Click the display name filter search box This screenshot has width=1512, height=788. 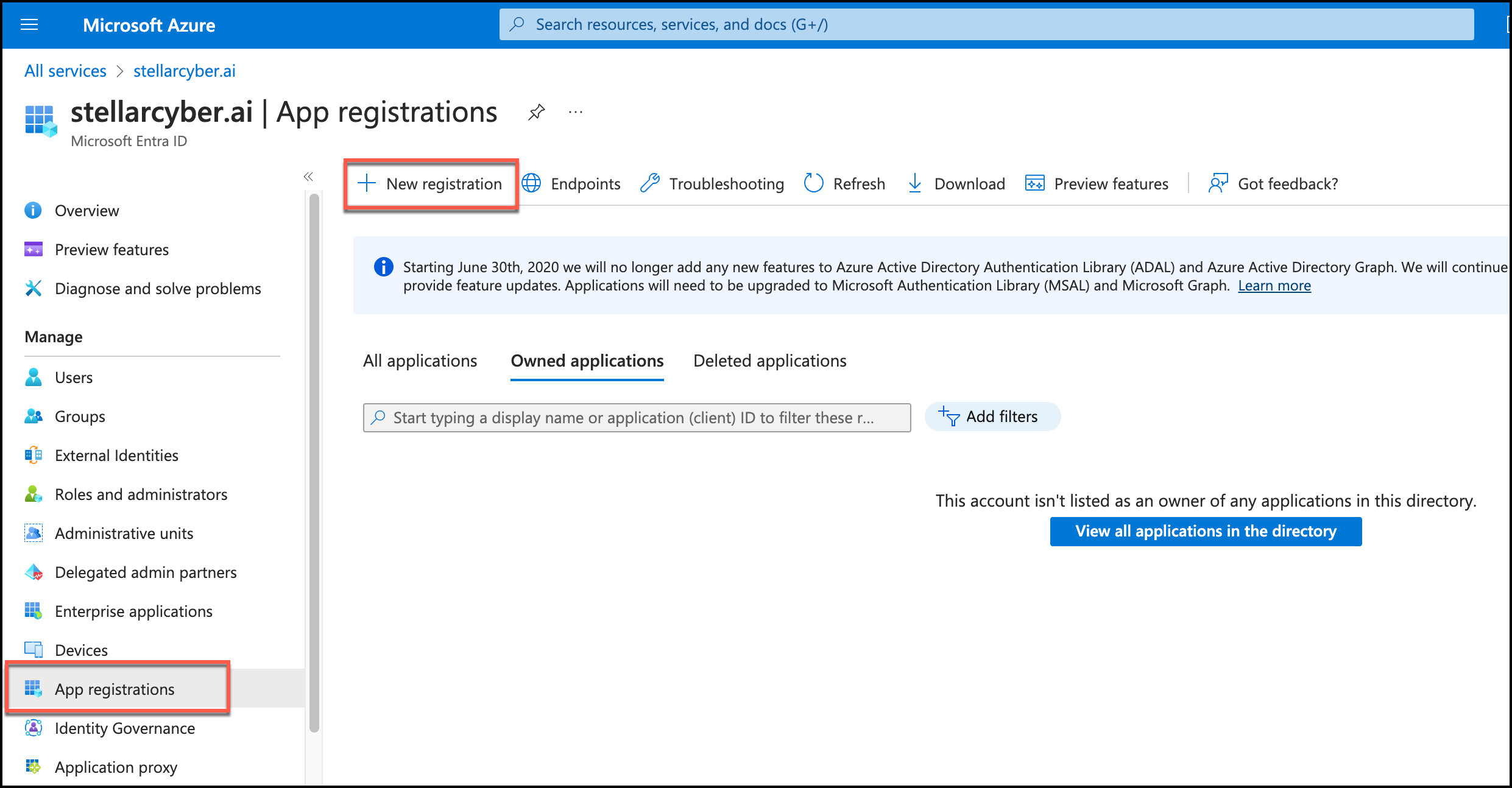click(637, 418)
